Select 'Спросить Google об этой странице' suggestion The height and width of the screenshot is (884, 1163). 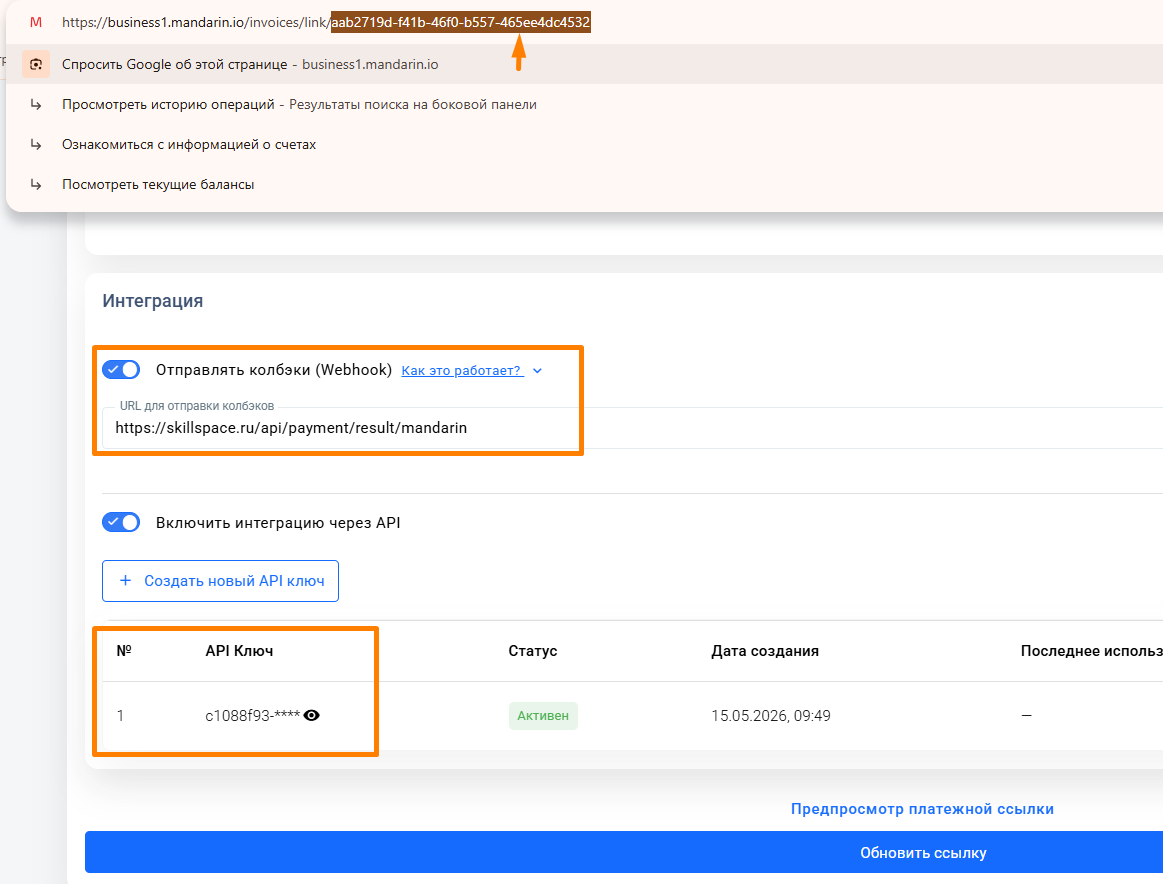[584, 65]
